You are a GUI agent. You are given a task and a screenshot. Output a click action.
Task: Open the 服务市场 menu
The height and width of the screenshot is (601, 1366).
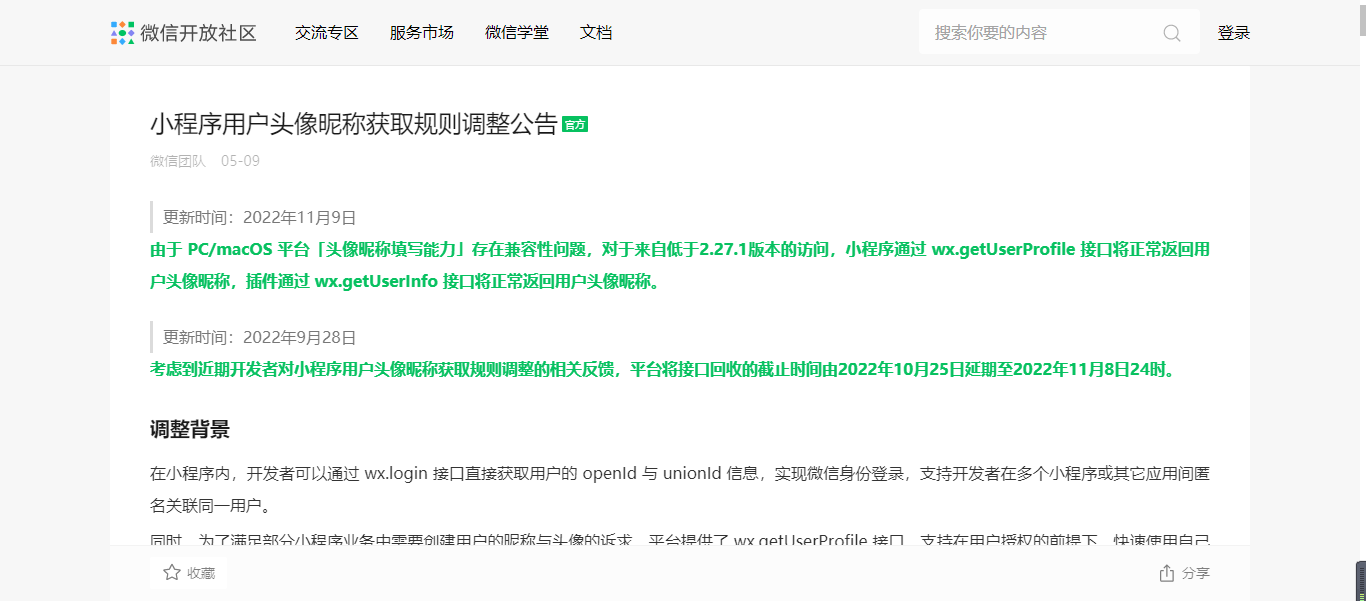pyautogui.click(x=422, y=33)
